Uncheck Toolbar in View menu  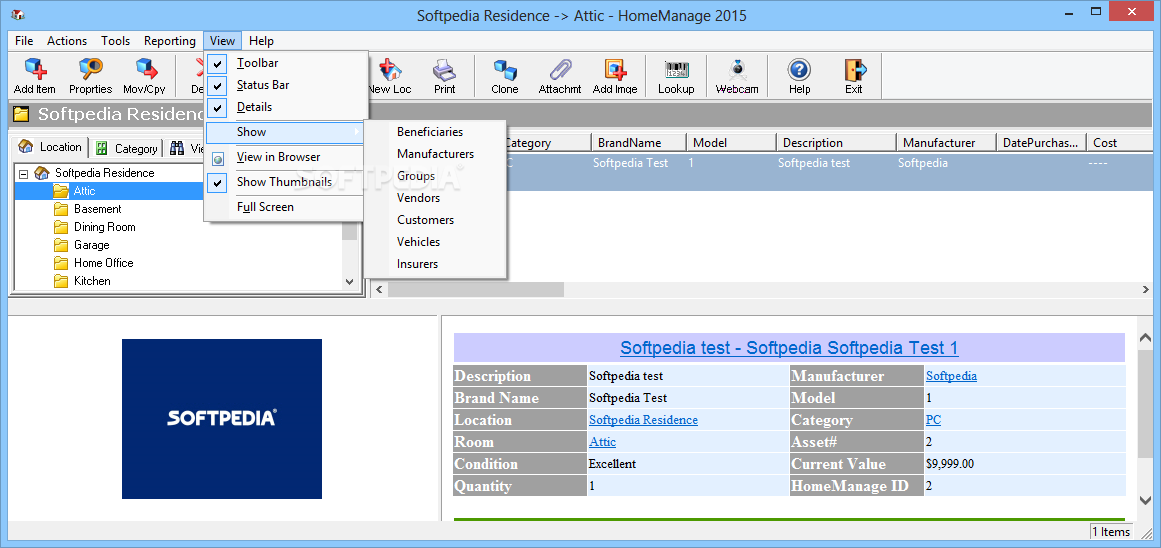[217, 63]
